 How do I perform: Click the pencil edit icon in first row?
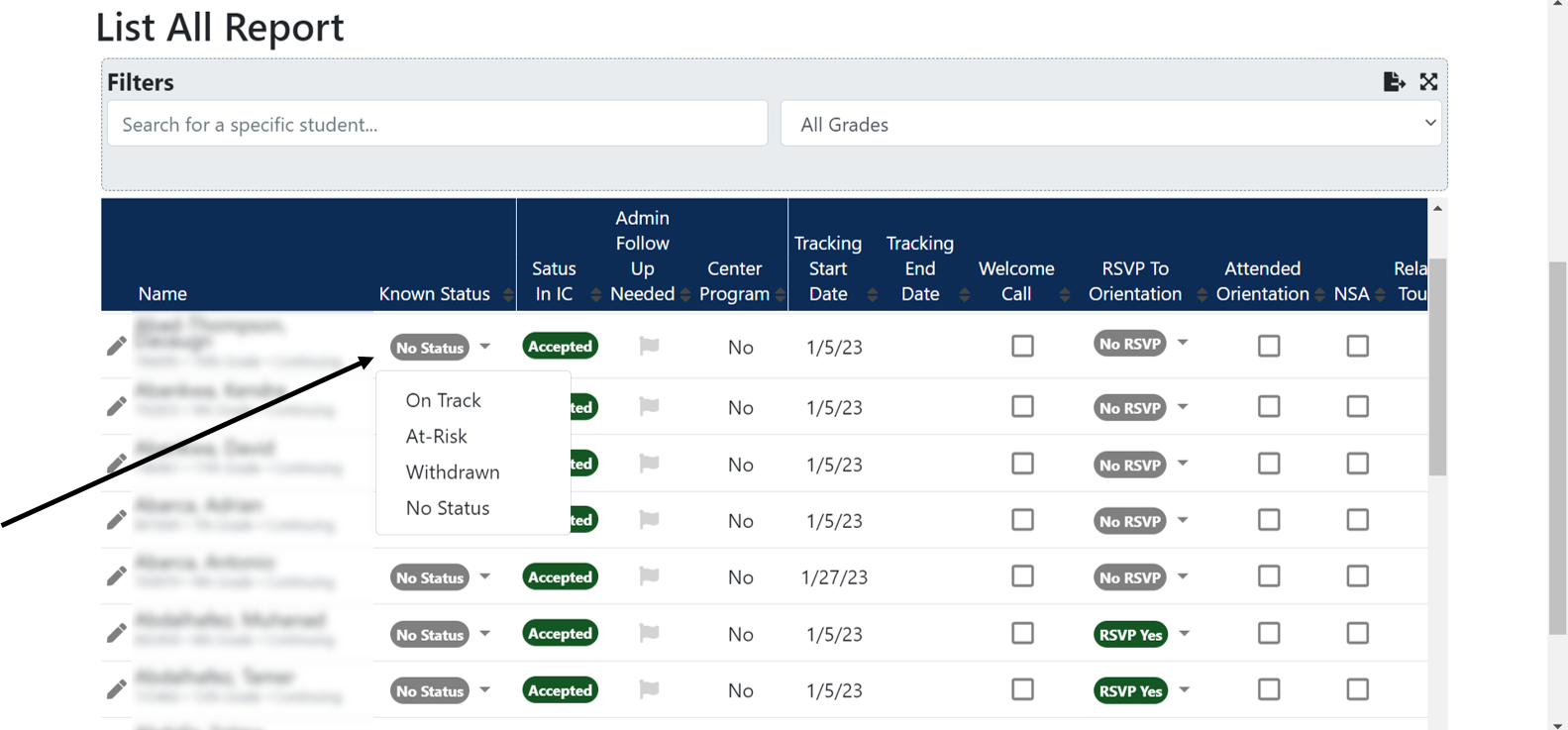point(117,346)
